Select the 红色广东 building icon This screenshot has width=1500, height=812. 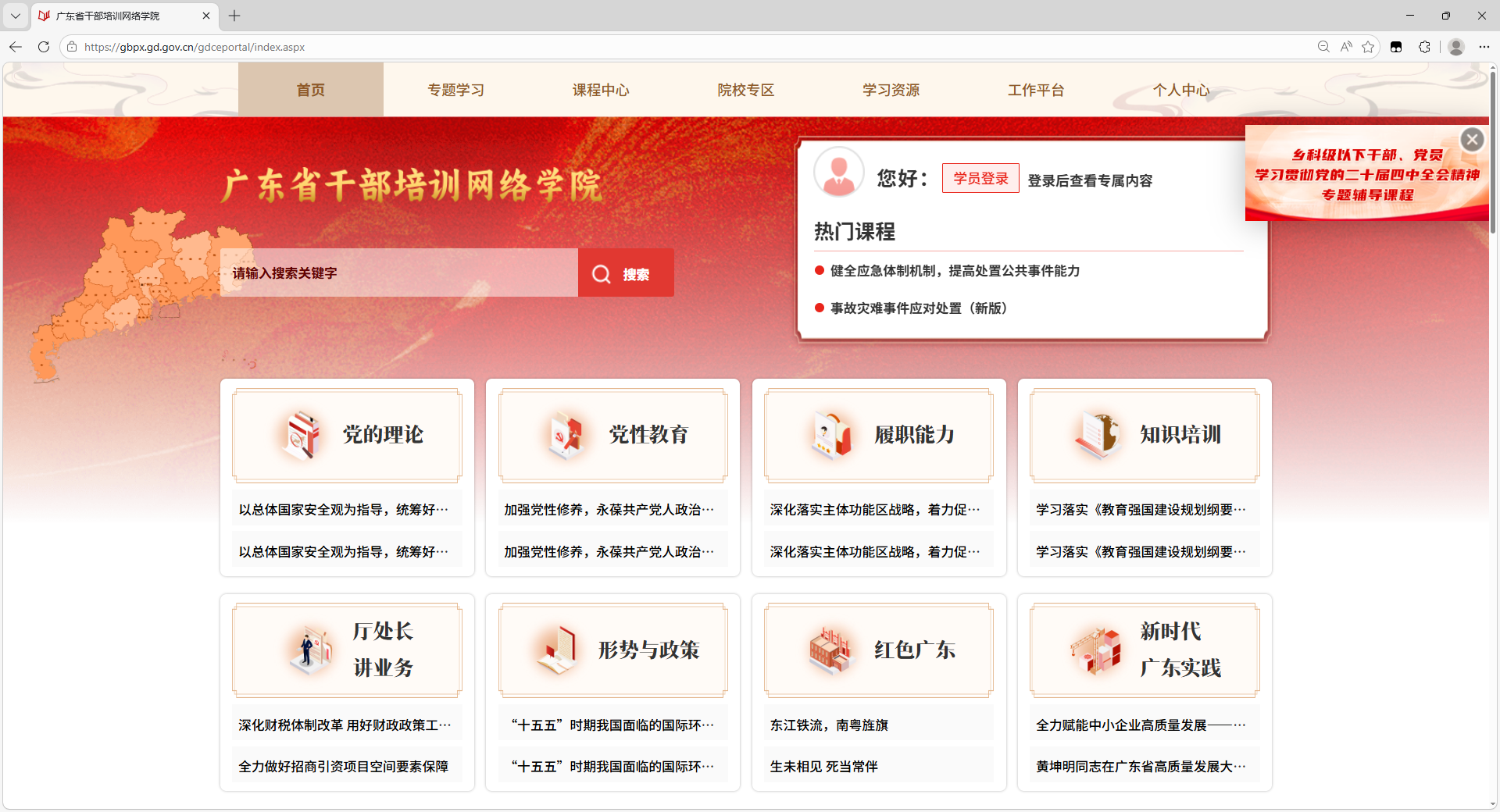pyautogui.click(x=830, y=650)
